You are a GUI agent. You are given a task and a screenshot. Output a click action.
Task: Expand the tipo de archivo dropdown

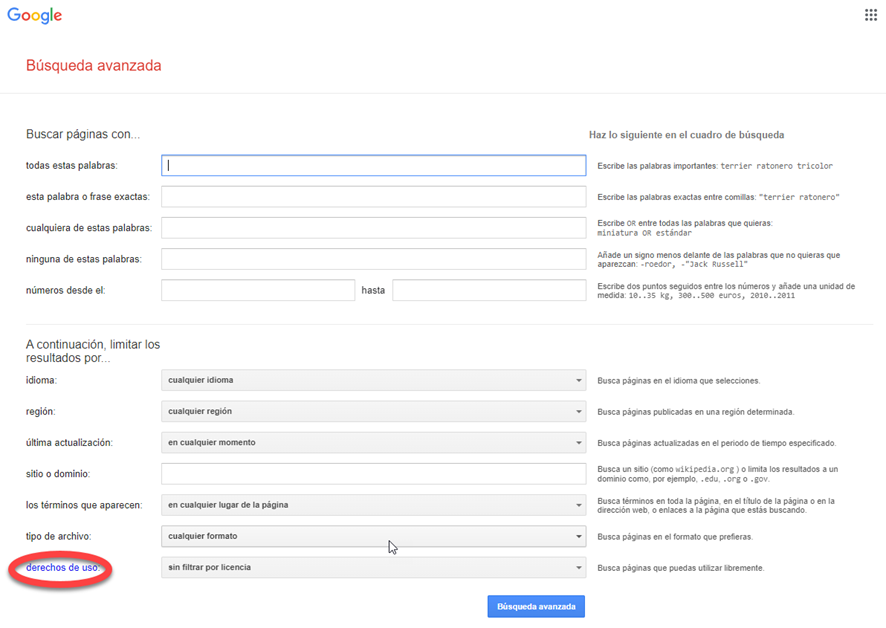point(373,536)
